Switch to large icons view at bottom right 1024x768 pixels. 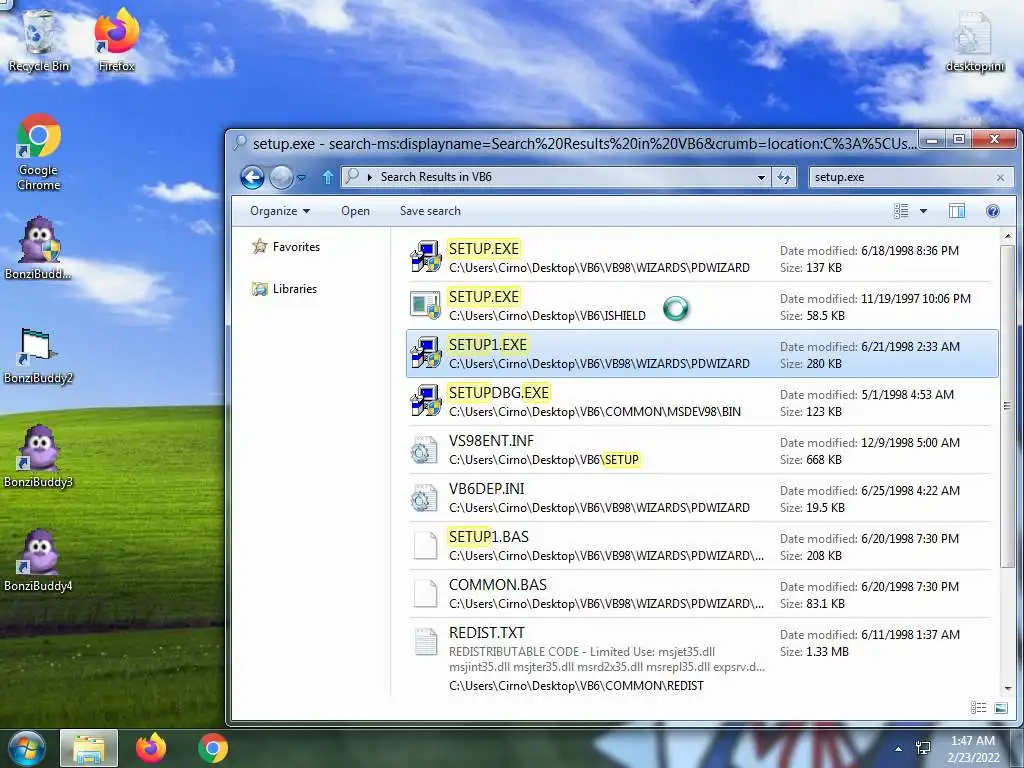pyautogui.click(x=1000, y=708)
